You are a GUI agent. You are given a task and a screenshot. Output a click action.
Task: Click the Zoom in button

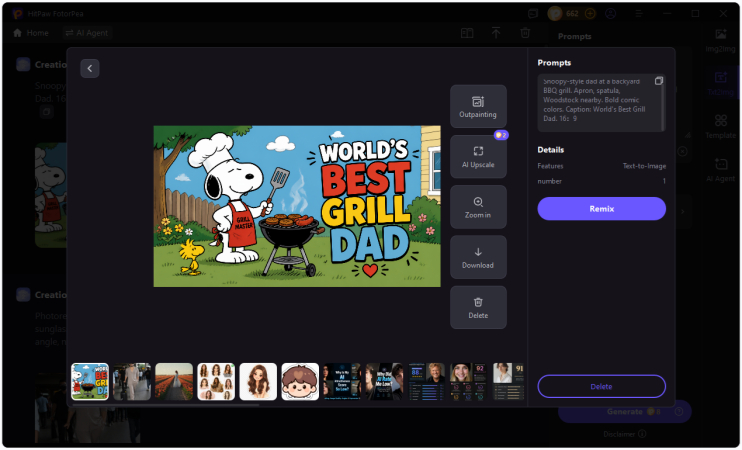[x=478, y=207]
